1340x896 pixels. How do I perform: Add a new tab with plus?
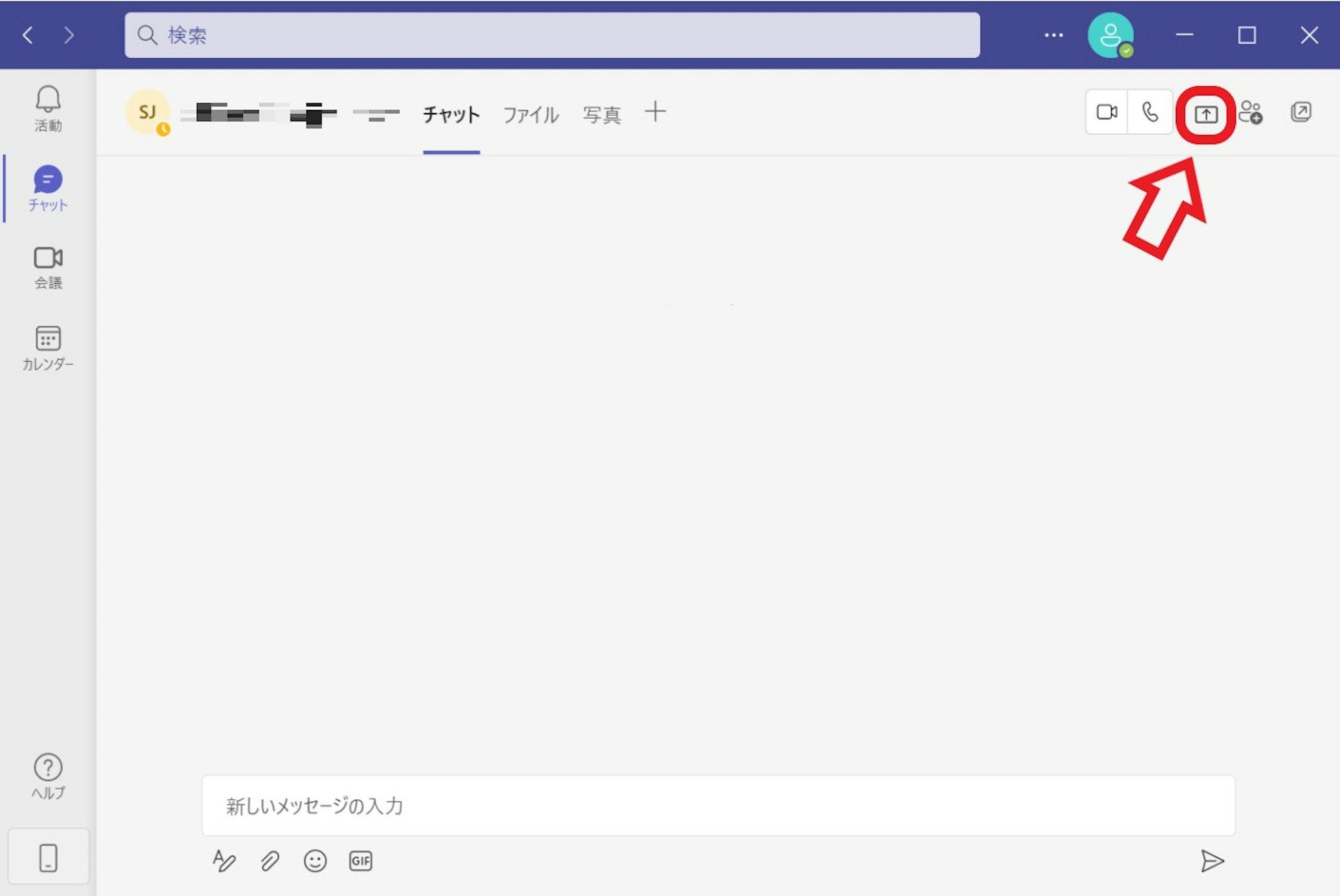click(x=655, y=112)
